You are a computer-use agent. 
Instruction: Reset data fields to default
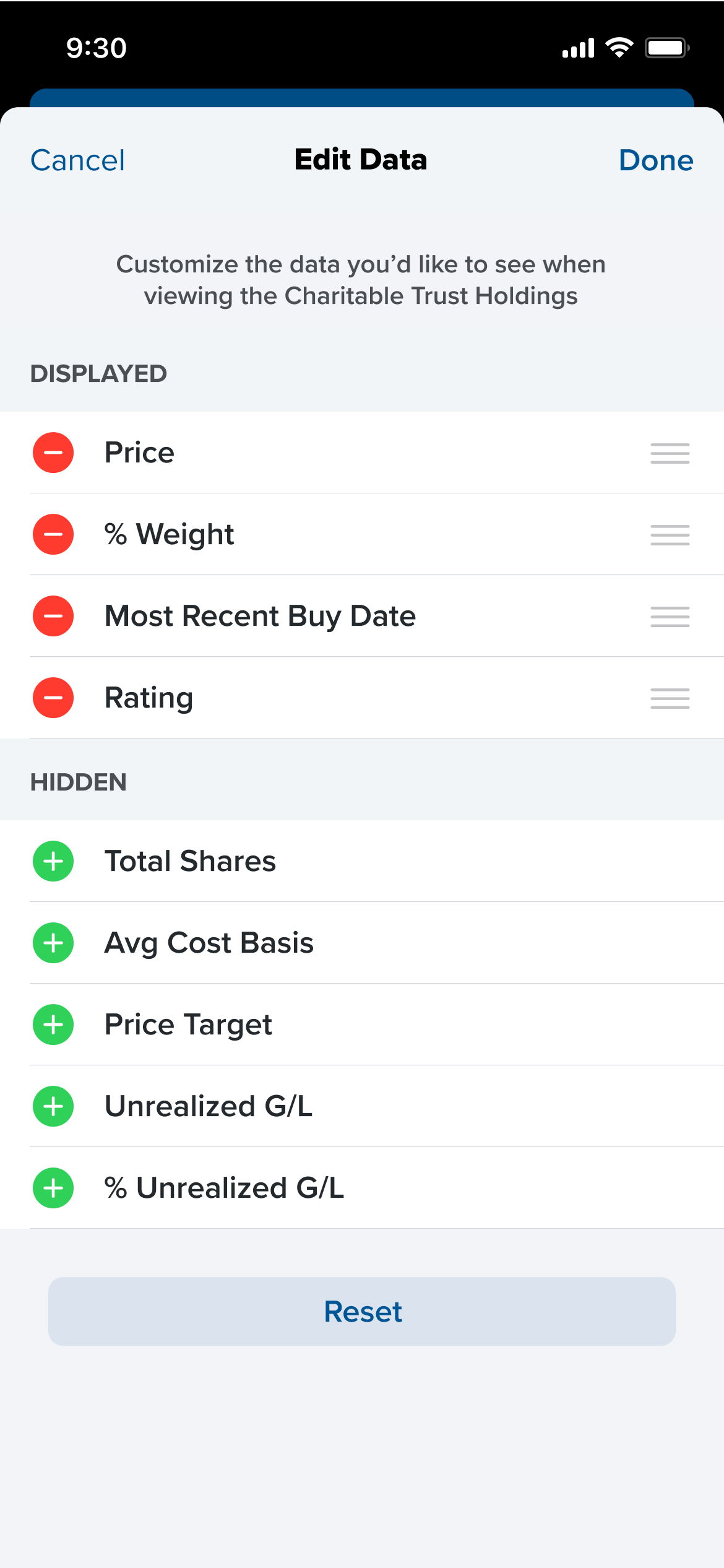[x=362, y=1311]
